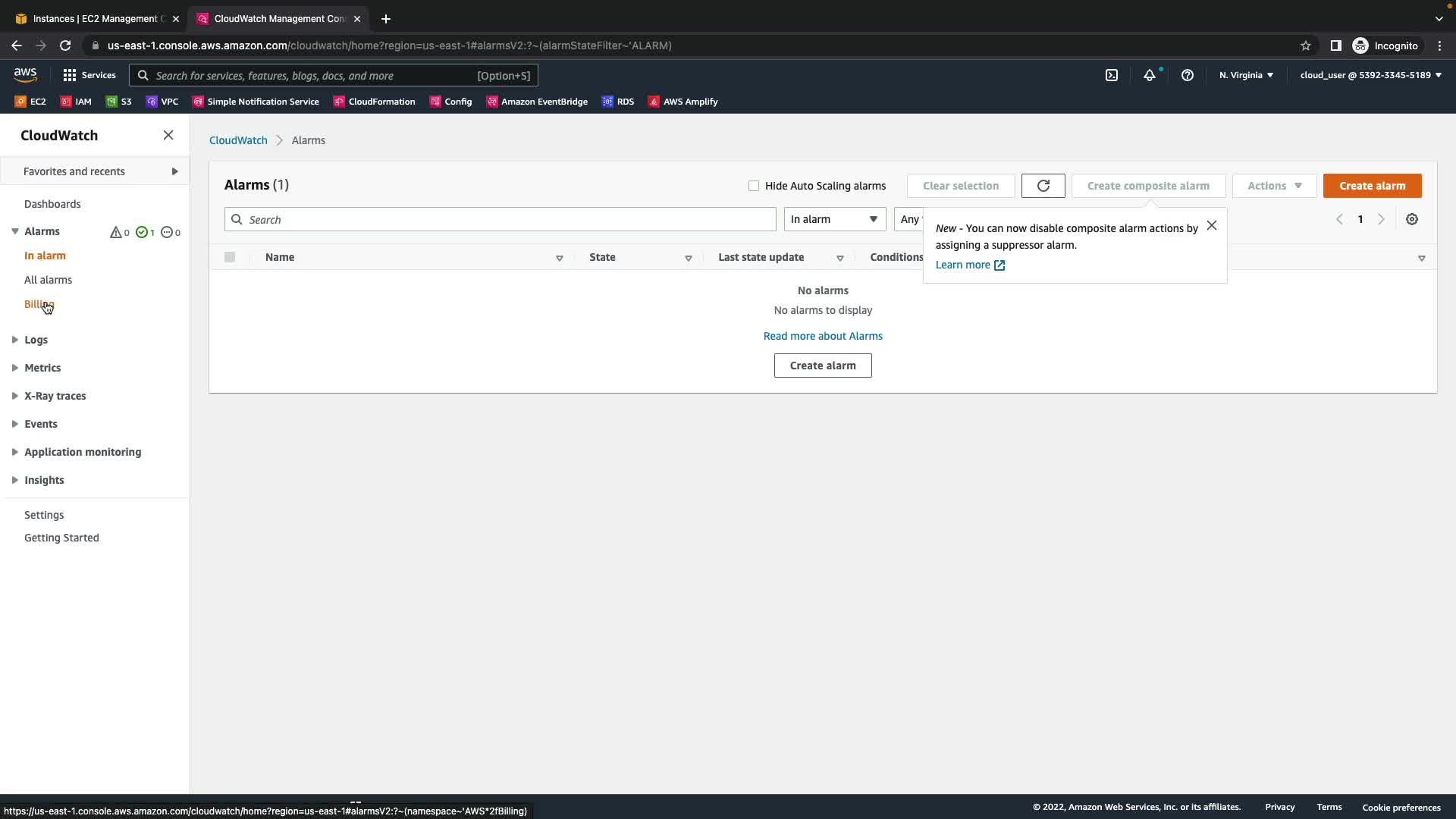Open the N. Virginia region selector
Viewport: 1456px width, 819px height.
click(x=1246, y=75)
